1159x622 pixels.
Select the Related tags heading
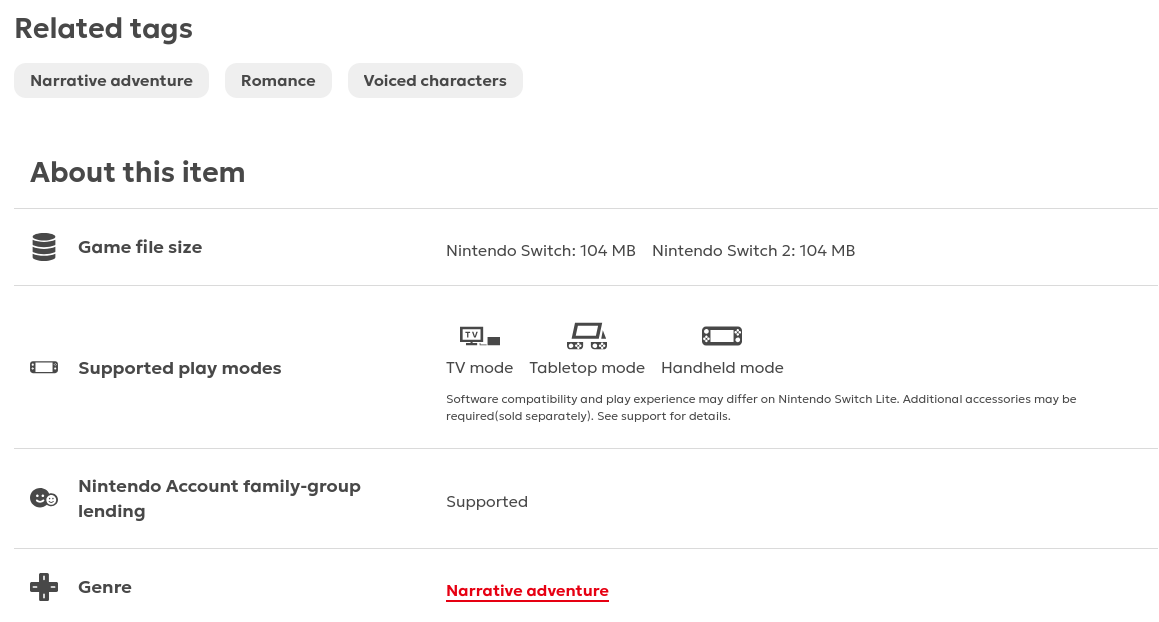[x=103, y=29]
